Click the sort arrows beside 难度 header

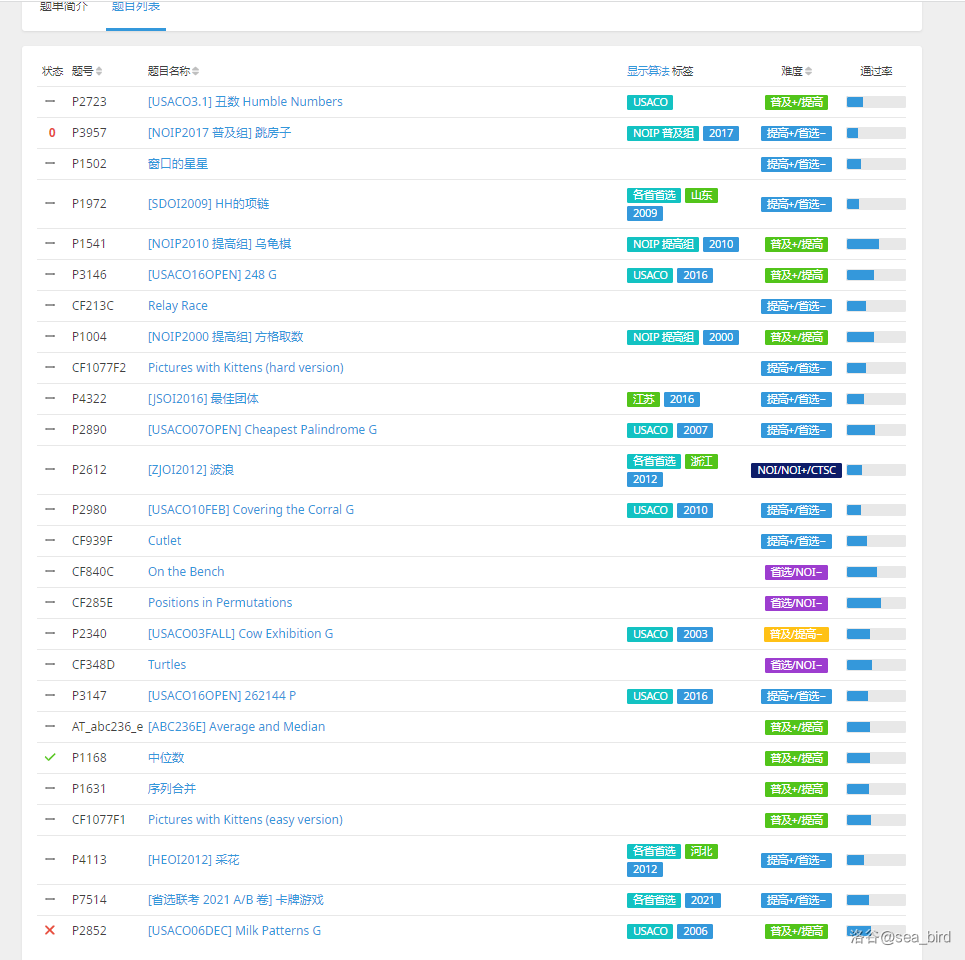(808, 72)
